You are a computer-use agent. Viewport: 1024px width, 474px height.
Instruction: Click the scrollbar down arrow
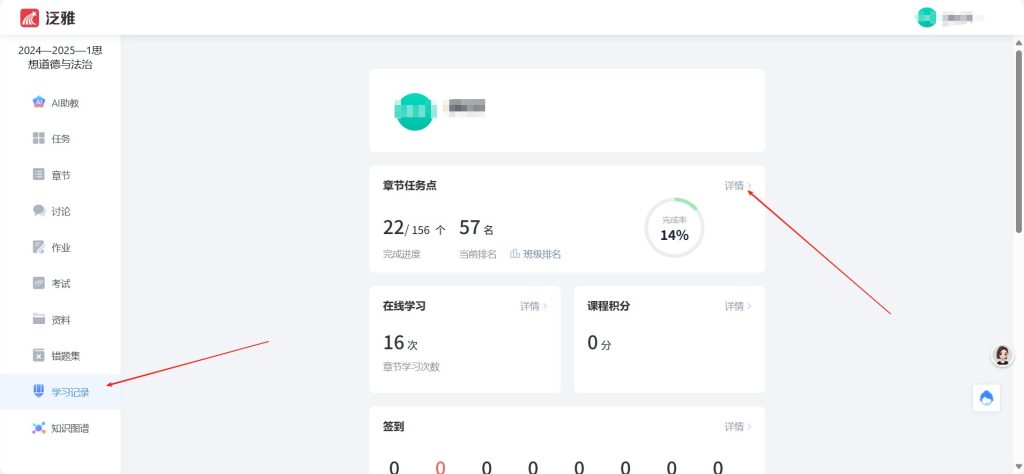click(x=1019, y=467)
